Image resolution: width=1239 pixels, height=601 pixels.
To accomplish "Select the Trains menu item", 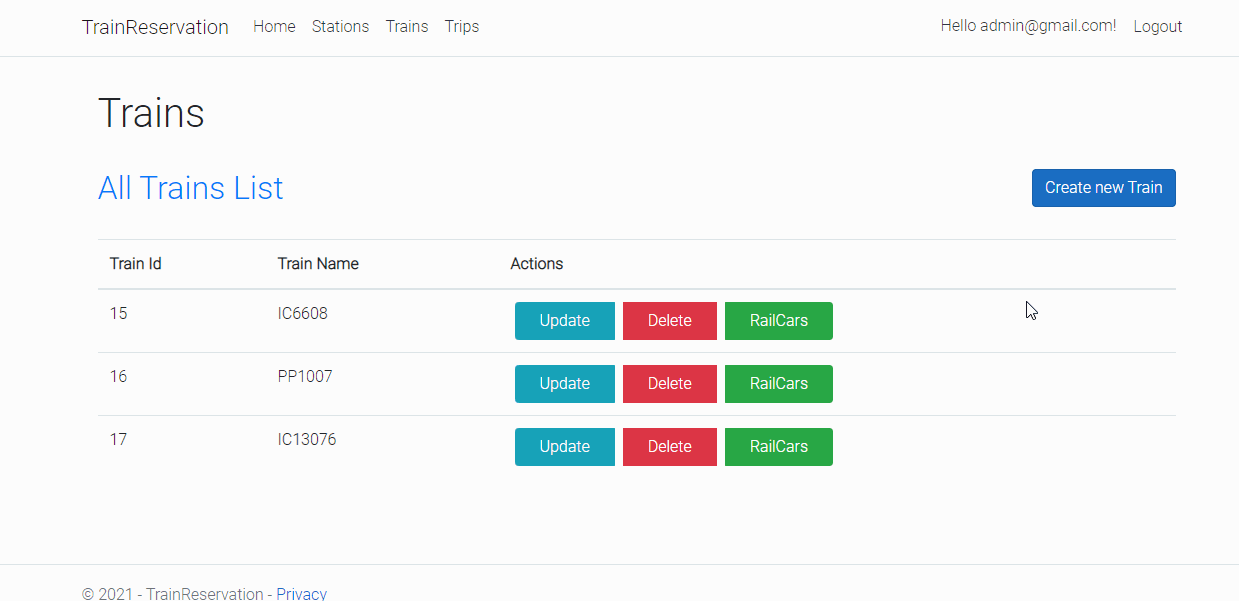I will tap(406, 27).
